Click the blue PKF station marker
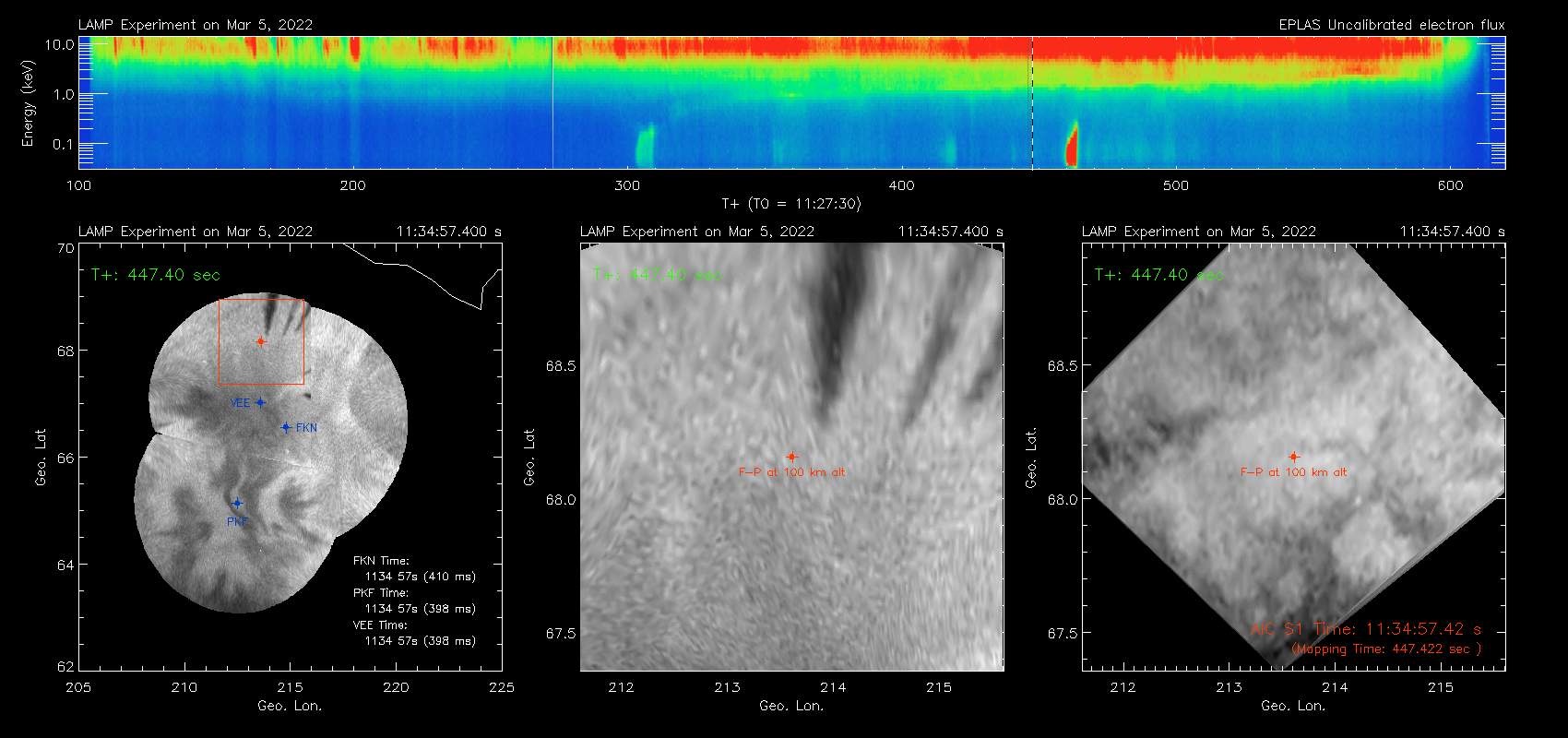Viewport: 1568px width, 738px height. (x=237, y=503)
